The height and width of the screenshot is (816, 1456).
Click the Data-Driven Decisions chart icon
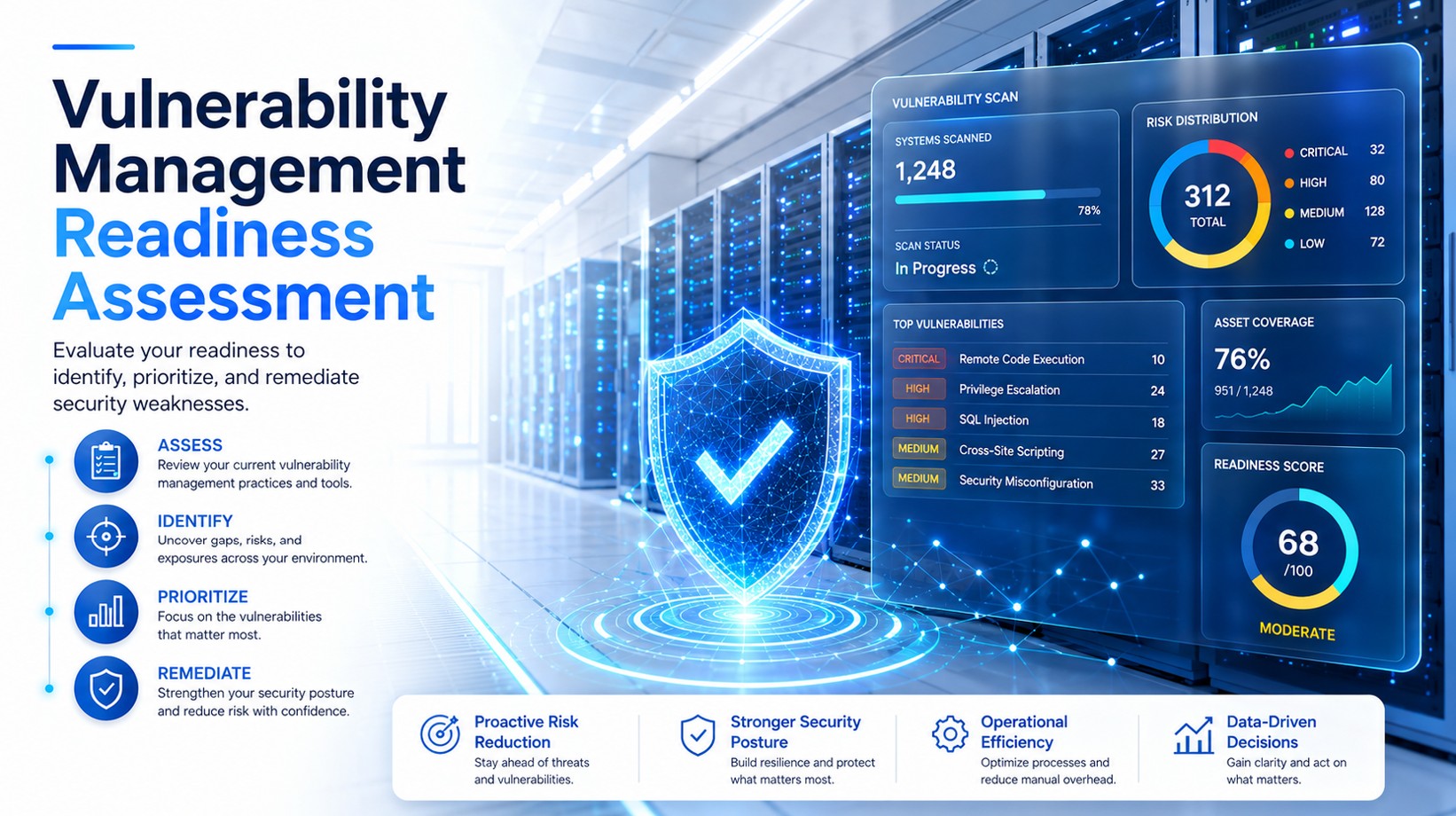point(1194,734)
